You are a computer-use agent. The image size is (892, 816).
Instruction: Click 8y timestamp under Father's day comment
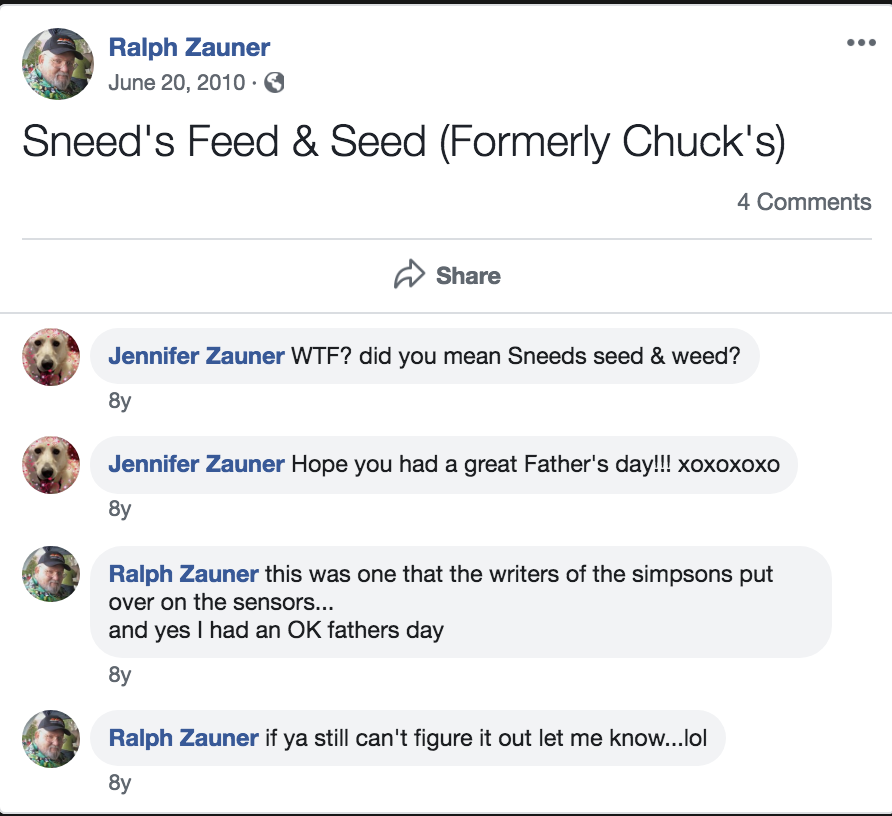(120, 510)
